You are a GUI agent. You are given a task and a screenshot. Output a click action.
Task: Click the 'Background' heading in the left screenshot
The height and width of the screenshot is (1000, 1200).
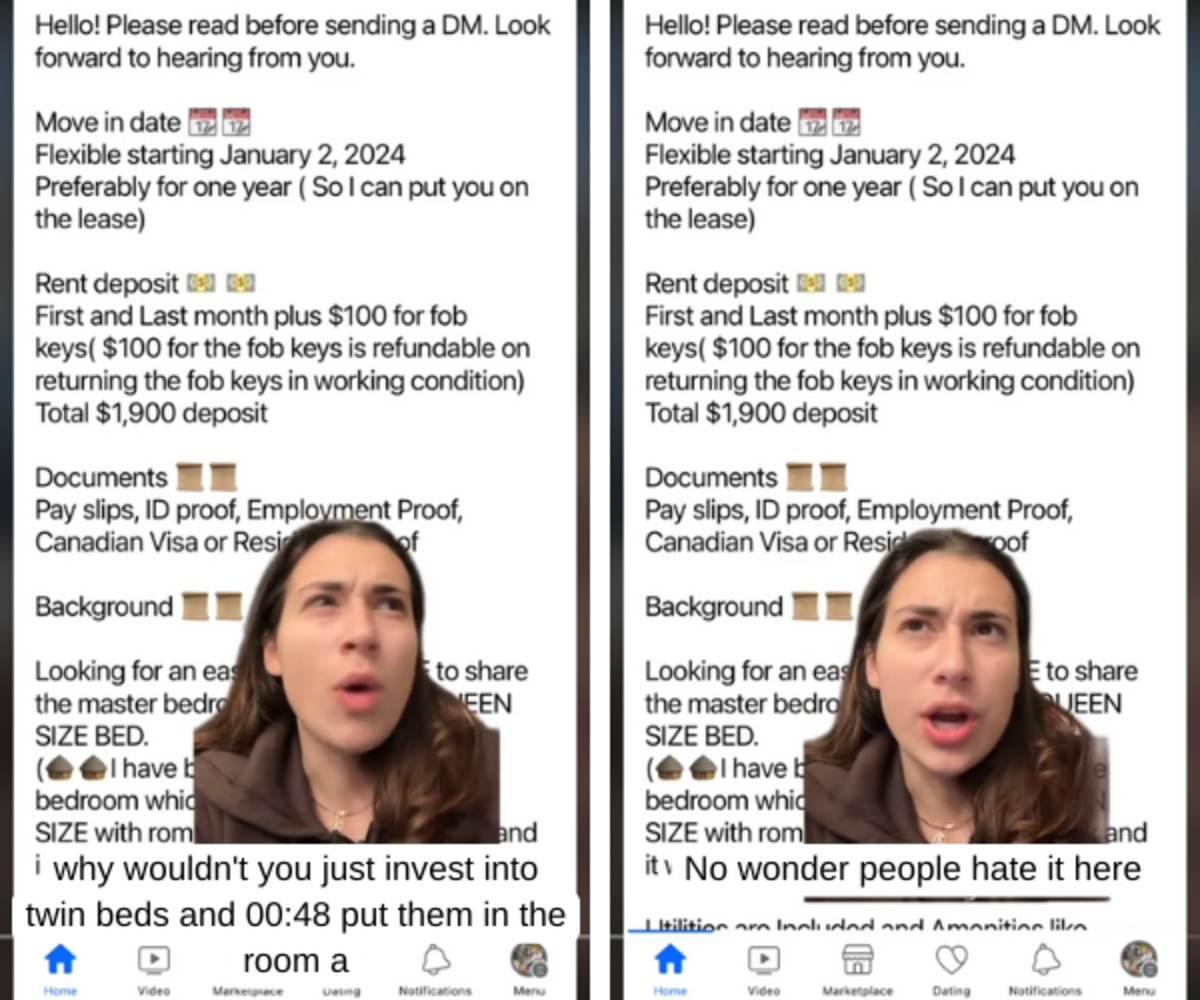[x=104, y=606]
